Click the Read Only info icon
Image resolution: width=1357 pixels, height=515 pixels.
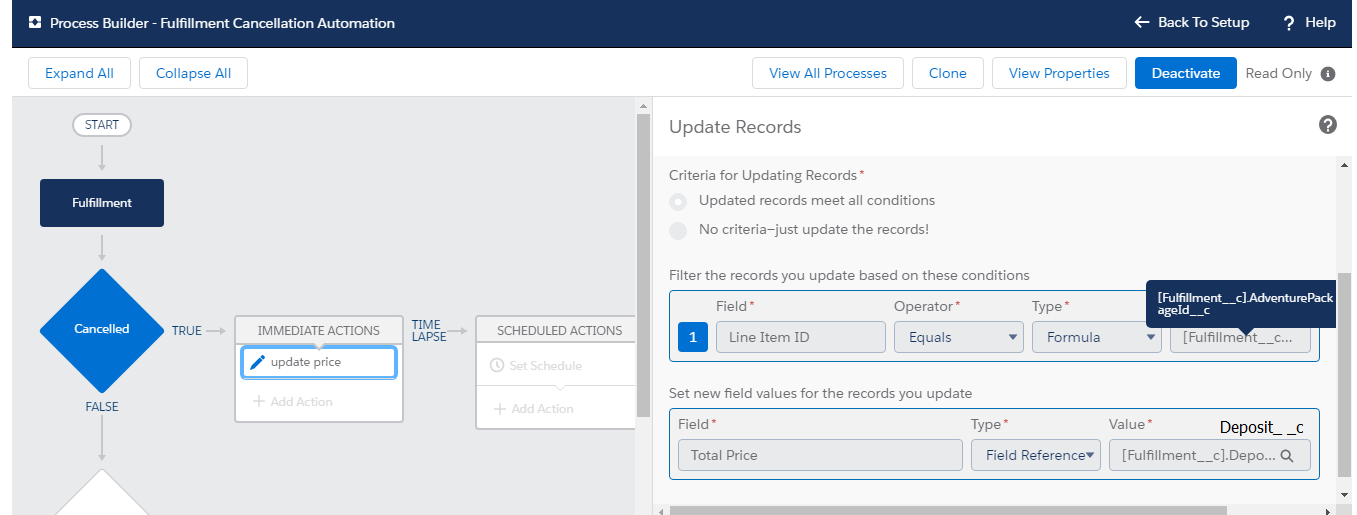(1328, 73)
